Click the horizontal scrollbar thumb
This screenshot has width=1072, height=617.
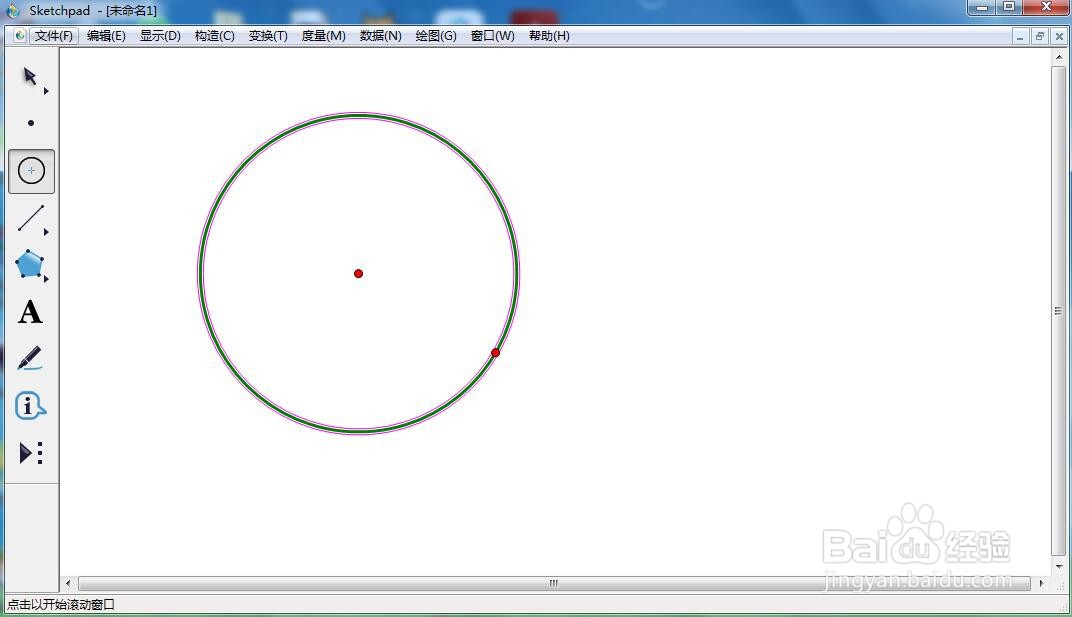pos(554,583)
